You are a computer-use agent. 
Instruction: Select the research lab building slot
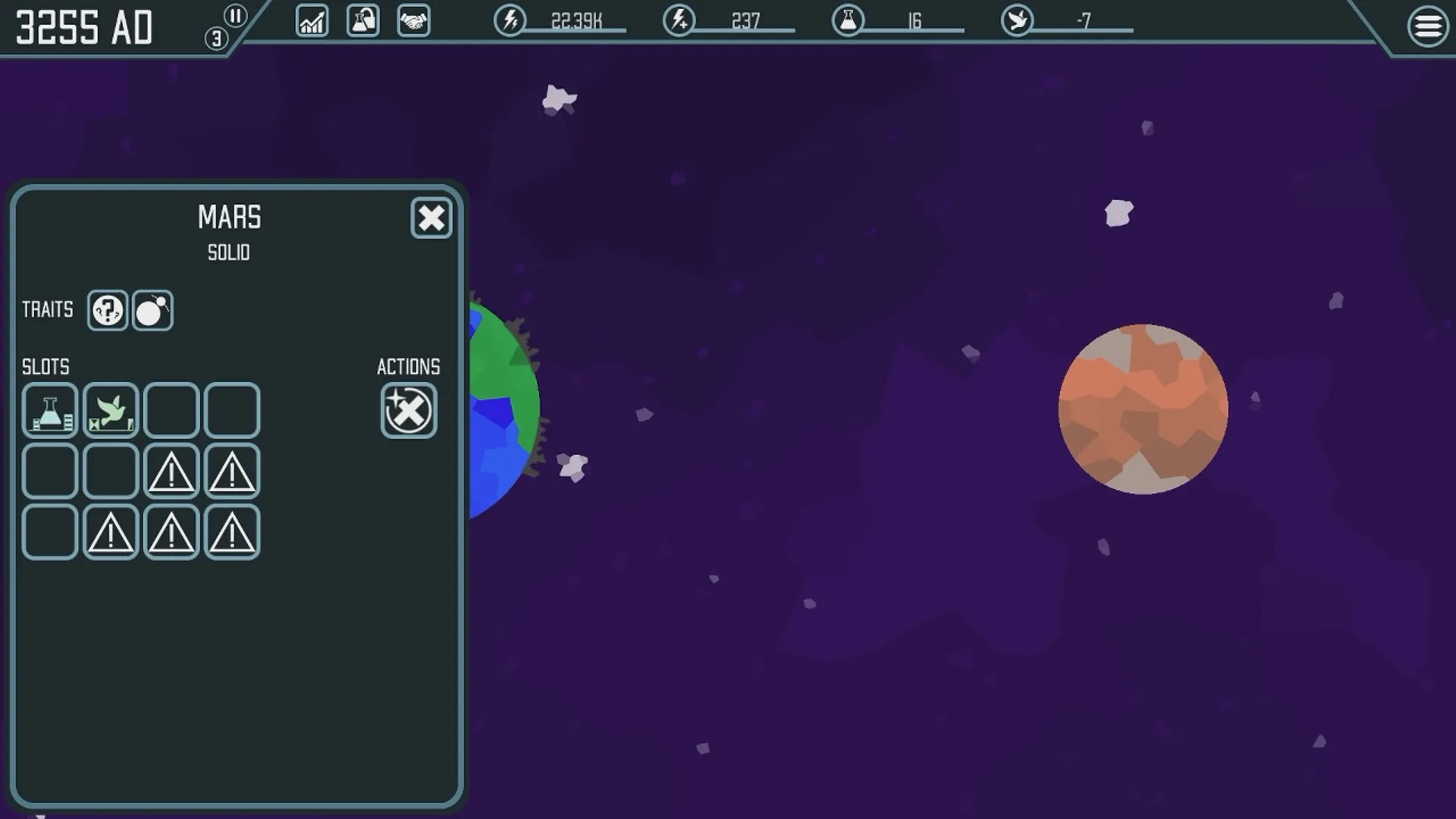click(x=50, y=411)
